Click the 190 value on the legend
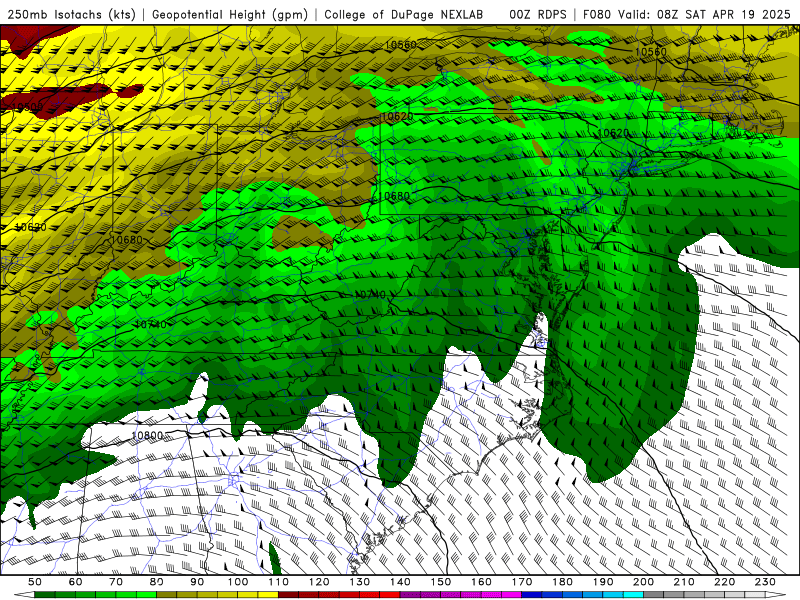 (x=603, y=582)
